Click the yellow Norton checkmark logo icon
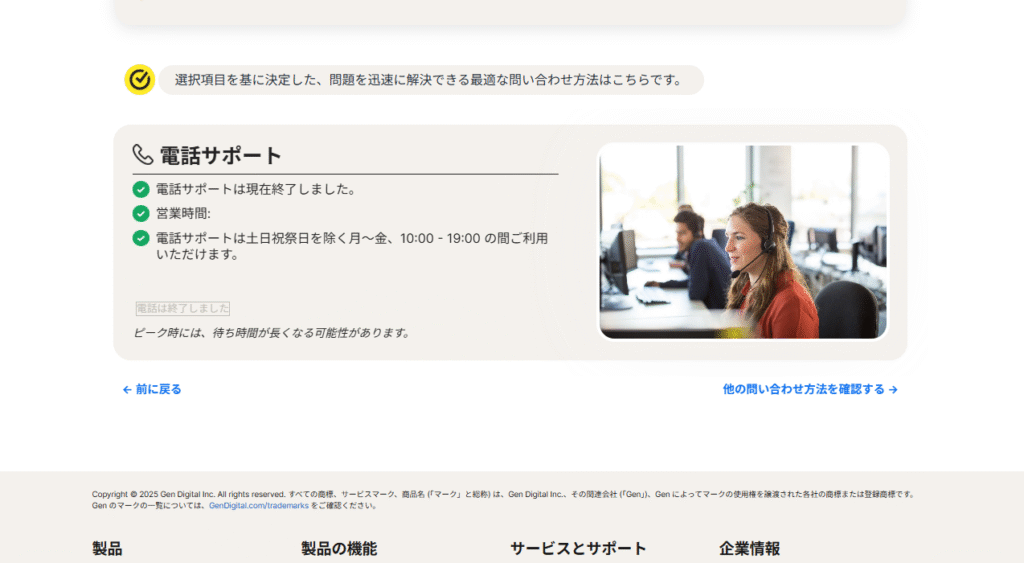Image resolution: width=1024 pixels, height=563 pixels. click(140, 80)
